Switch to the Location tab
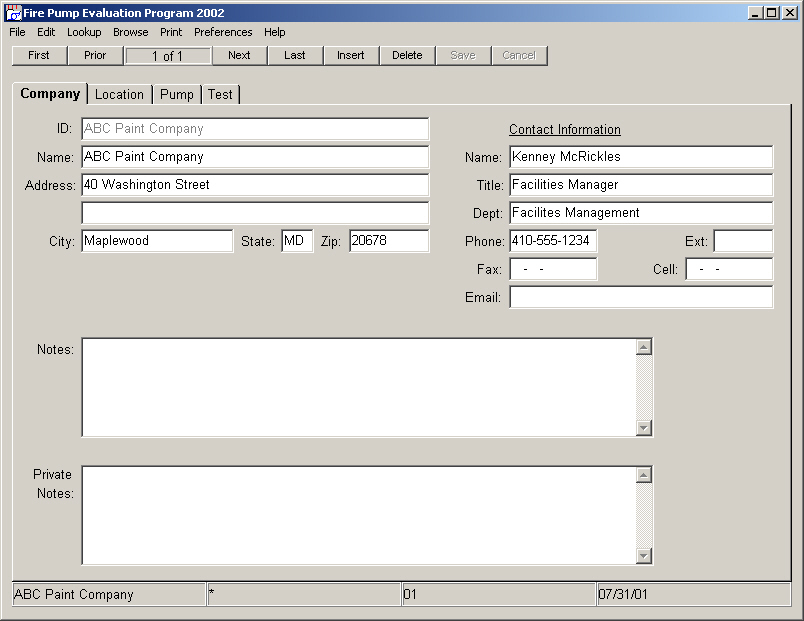The width and height of the screenshot is (804, 621). point(119,94)
